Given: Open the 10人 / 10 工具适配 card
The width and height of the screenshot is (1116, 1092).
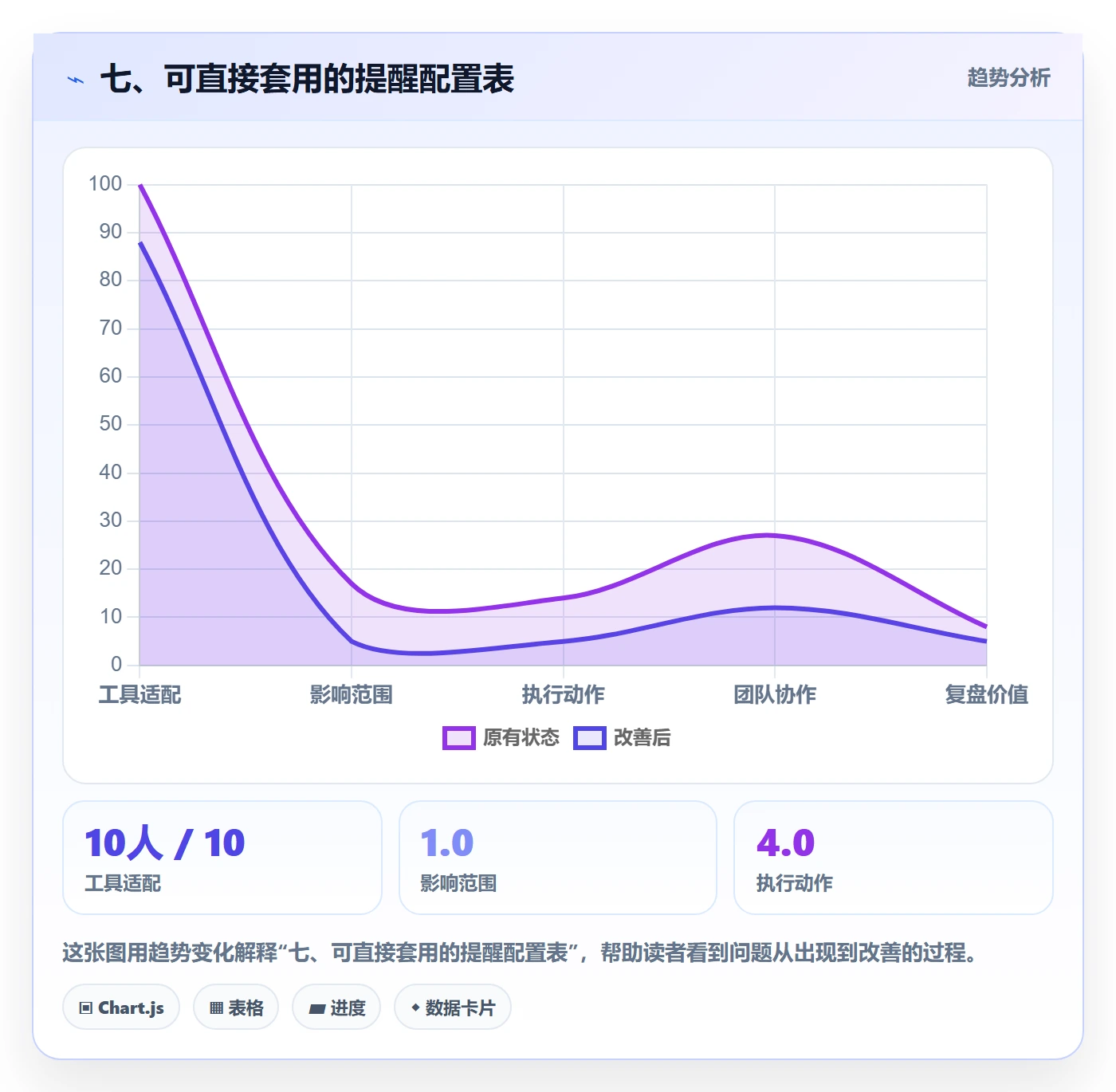Looking at the screenshot, I should tap(222, 858).
